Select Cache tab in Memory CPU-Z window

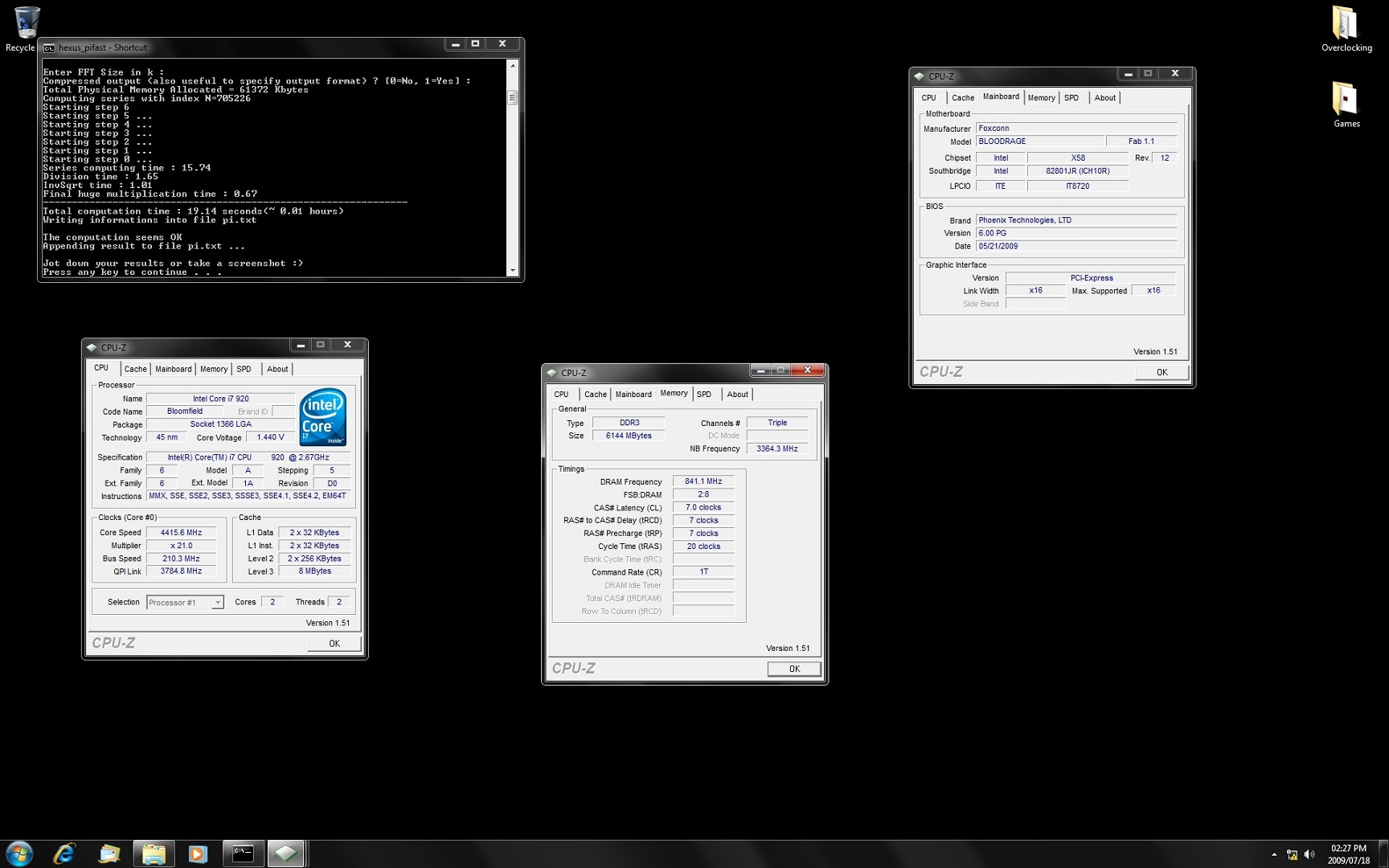click(x=596, y=394)
